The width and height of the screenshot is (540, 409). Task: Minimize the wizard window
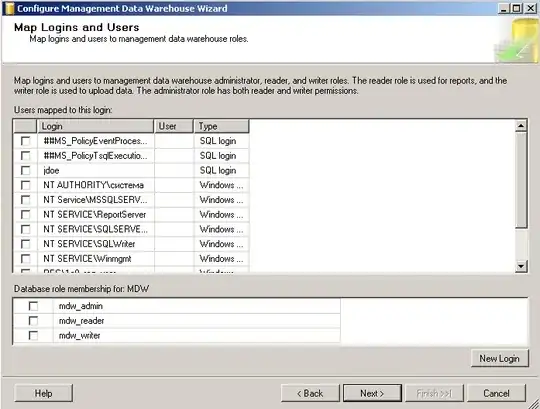(x=503, y=8)
